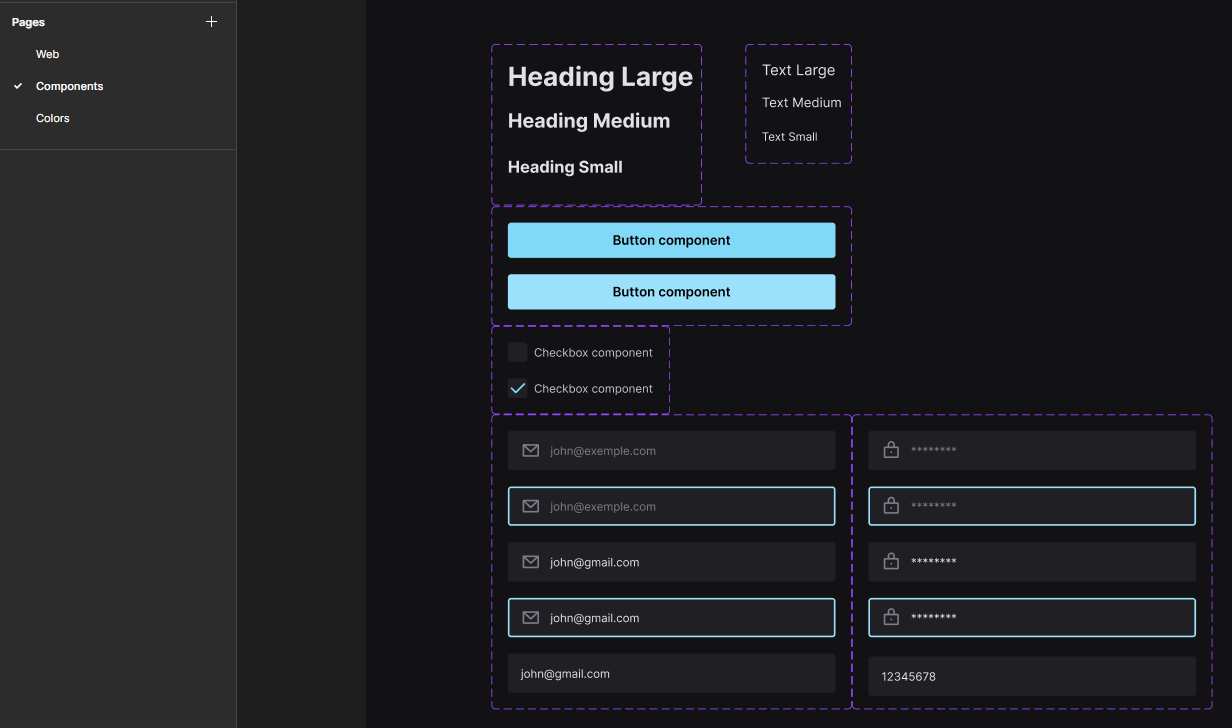Click envelope icon in focused placeholder email field

click(x=531, y=506)
